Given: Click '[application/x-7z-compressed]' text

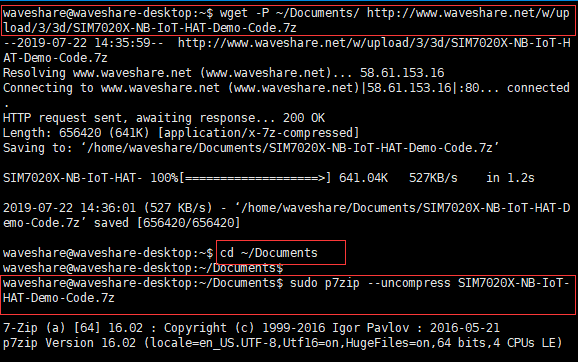Looking at the screenshot, I should [258, 133].
